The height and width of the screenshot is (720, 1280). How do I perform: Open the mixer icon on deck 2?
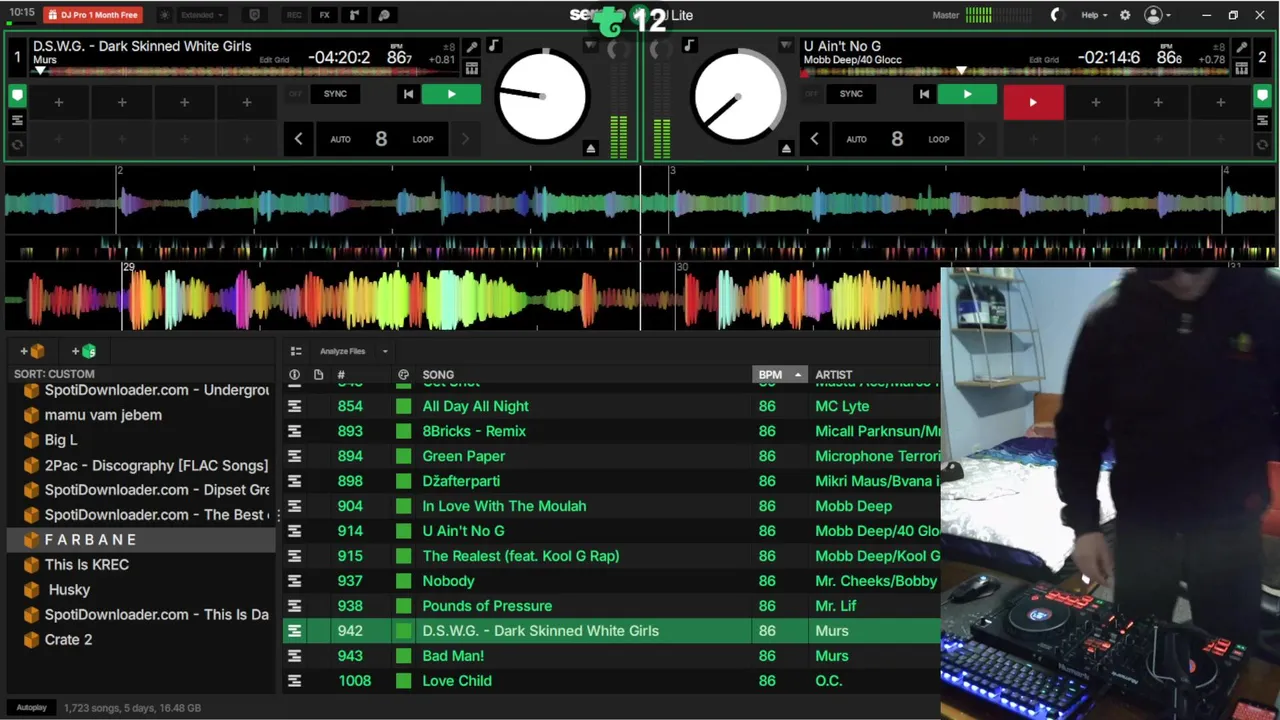click(x=1241, y=68)
